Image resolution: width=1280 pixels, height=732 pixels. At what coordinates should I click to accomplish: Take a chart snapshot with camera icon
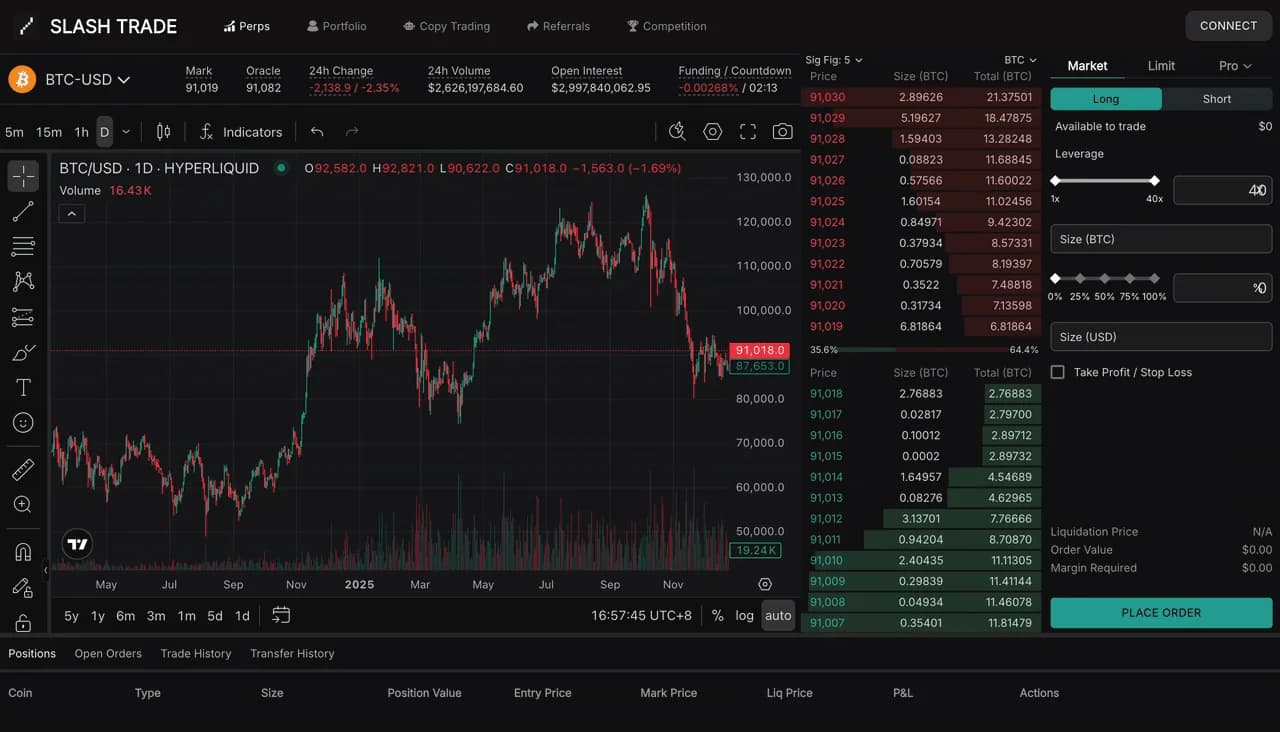[782, 132]
